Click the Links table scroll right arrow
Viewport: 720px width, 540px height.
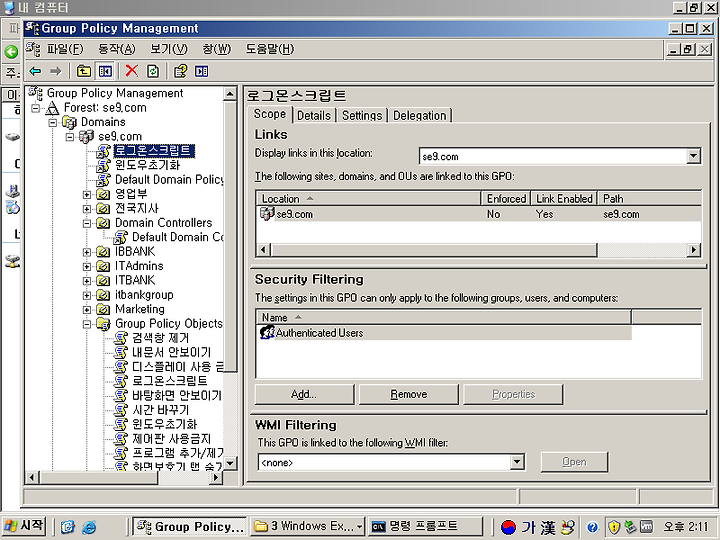(x=693, y=250)
